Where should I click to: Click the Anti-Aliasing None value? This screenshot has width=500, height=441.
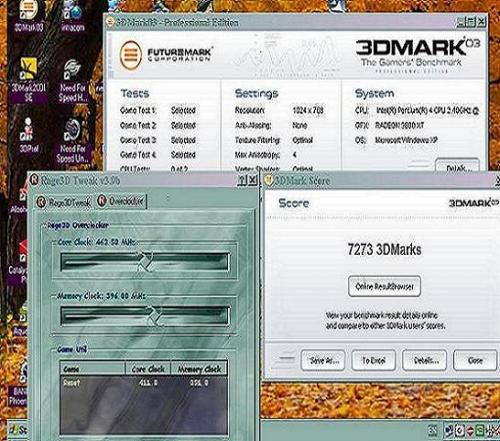tap(300, 125)
